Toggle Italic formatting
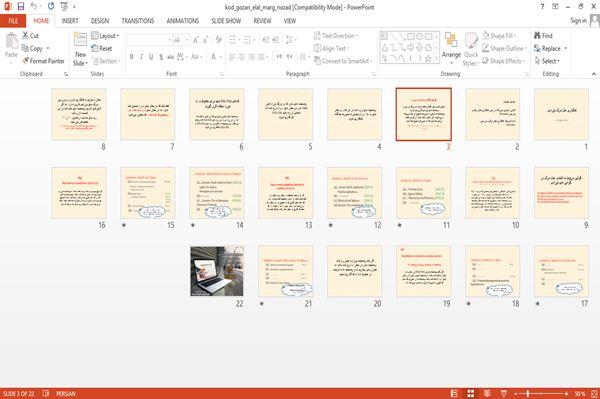The height and width of the screenshot is (399, 600). (141, 57)
